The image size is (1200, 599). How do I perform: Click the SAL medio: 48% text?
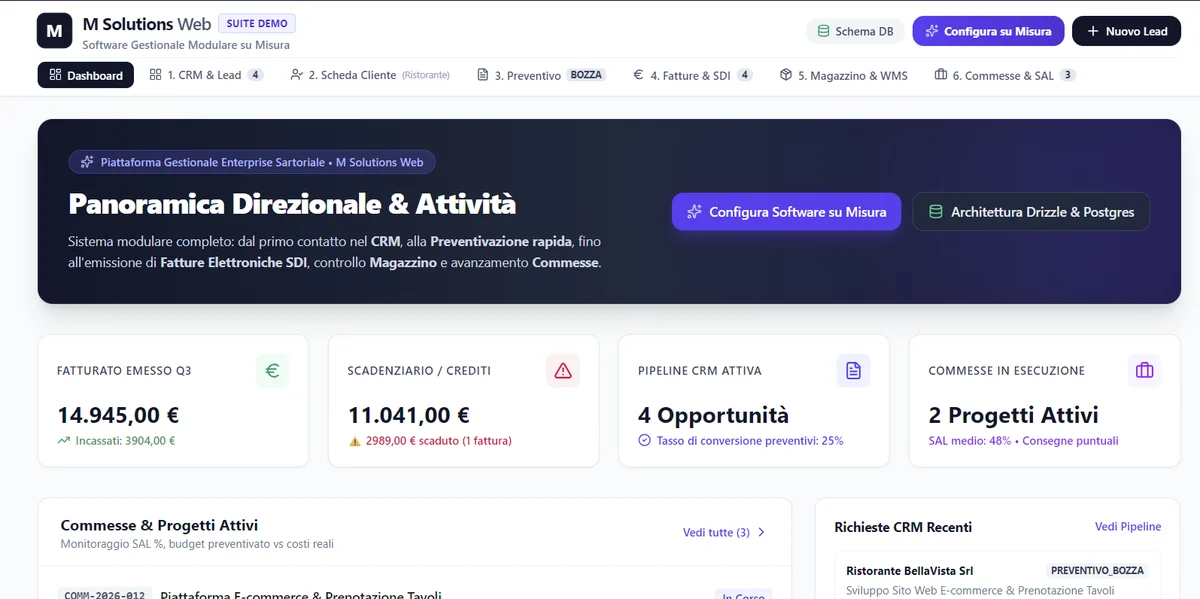tap(970, 441)
